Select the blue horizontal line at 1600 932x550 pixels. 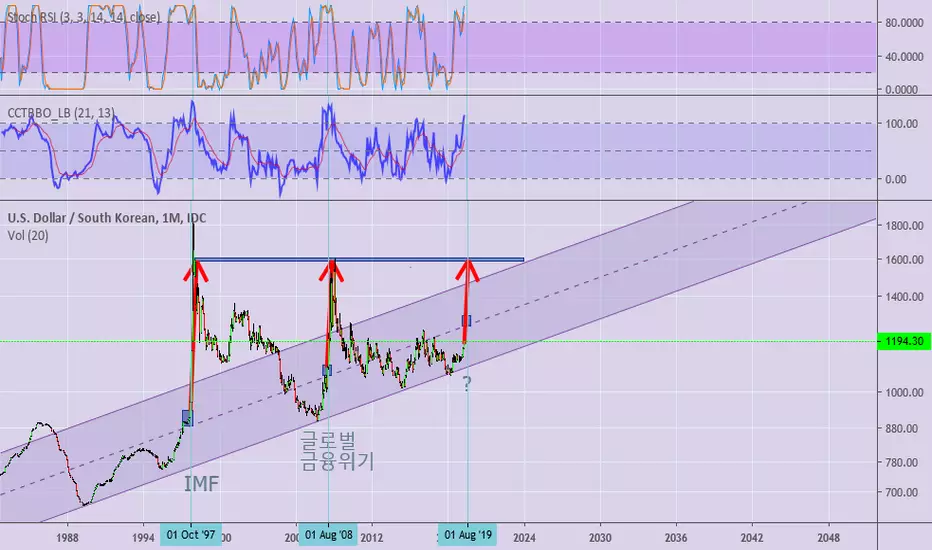tap(359, 259)
